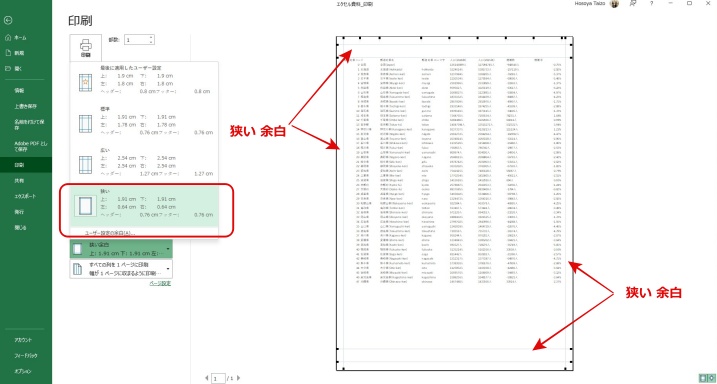Maximize the Excel window
Viewport: 717px width, 384px height.
pos(689,3)
